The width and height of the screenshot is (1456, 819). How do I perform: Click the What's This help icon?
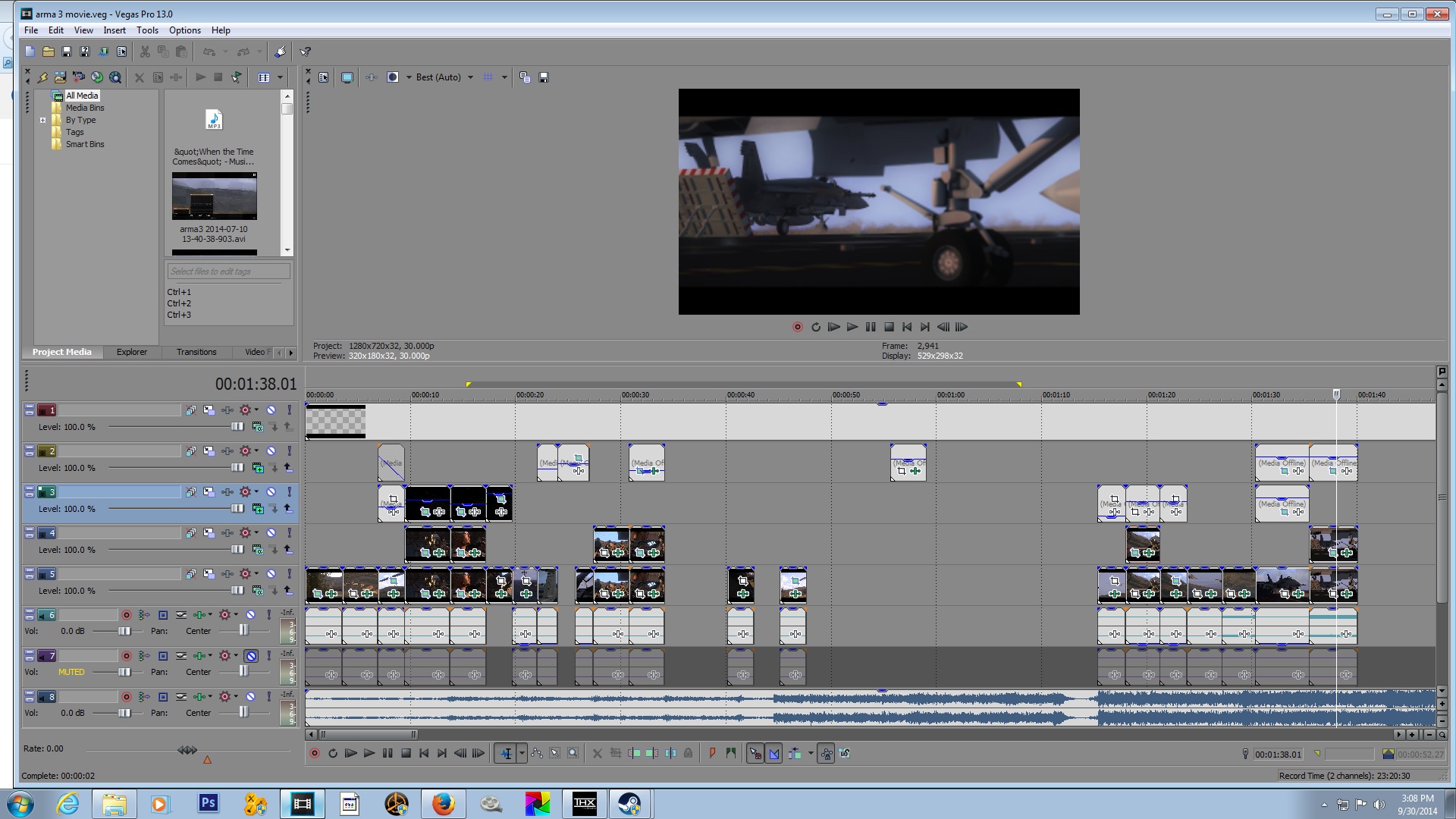coord(305,52)
